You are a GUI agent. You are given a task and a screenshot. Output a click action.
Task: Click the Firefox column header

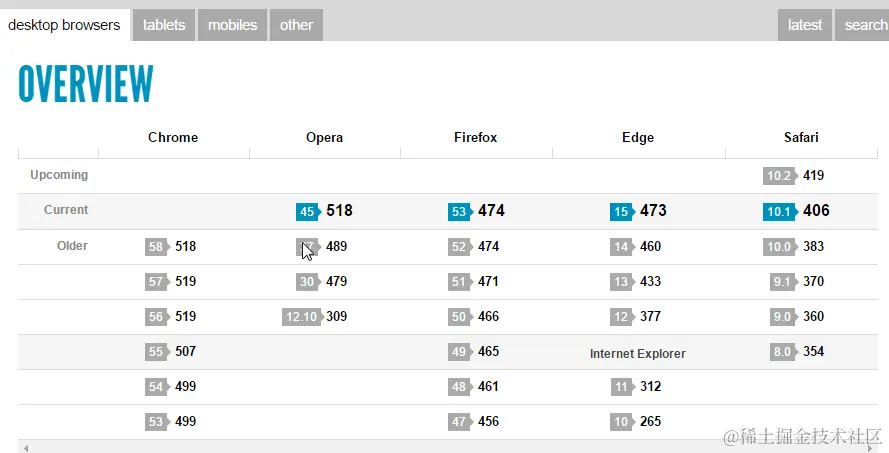coord(476,138)
